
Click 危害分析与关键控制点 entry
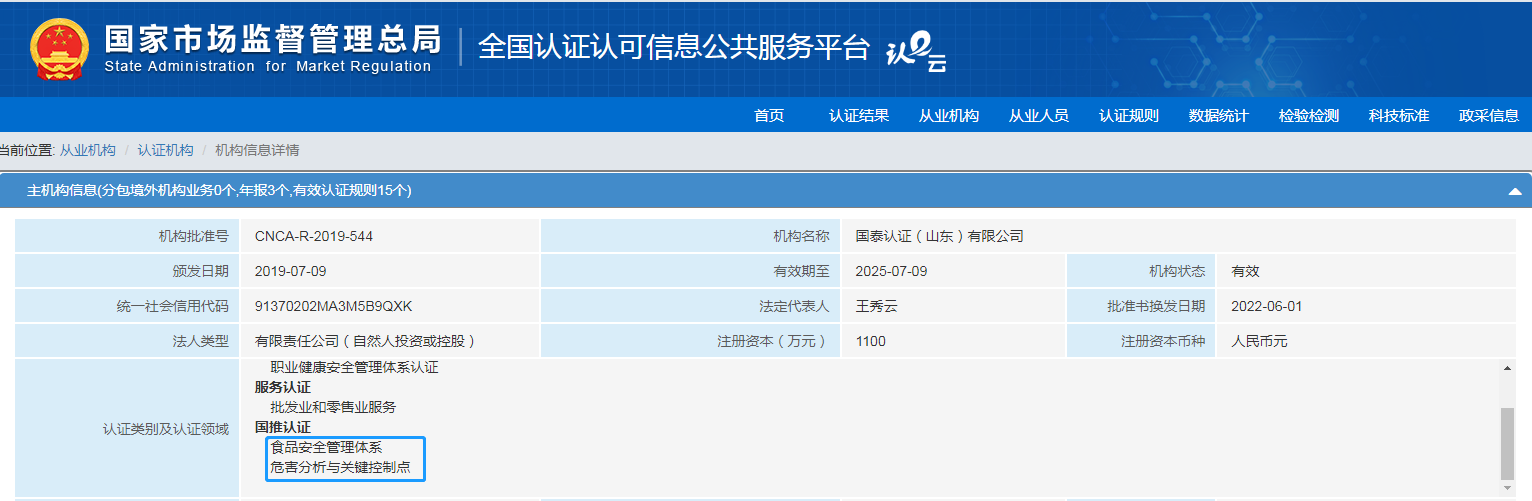pyautogui.click(x=340, y=467)
